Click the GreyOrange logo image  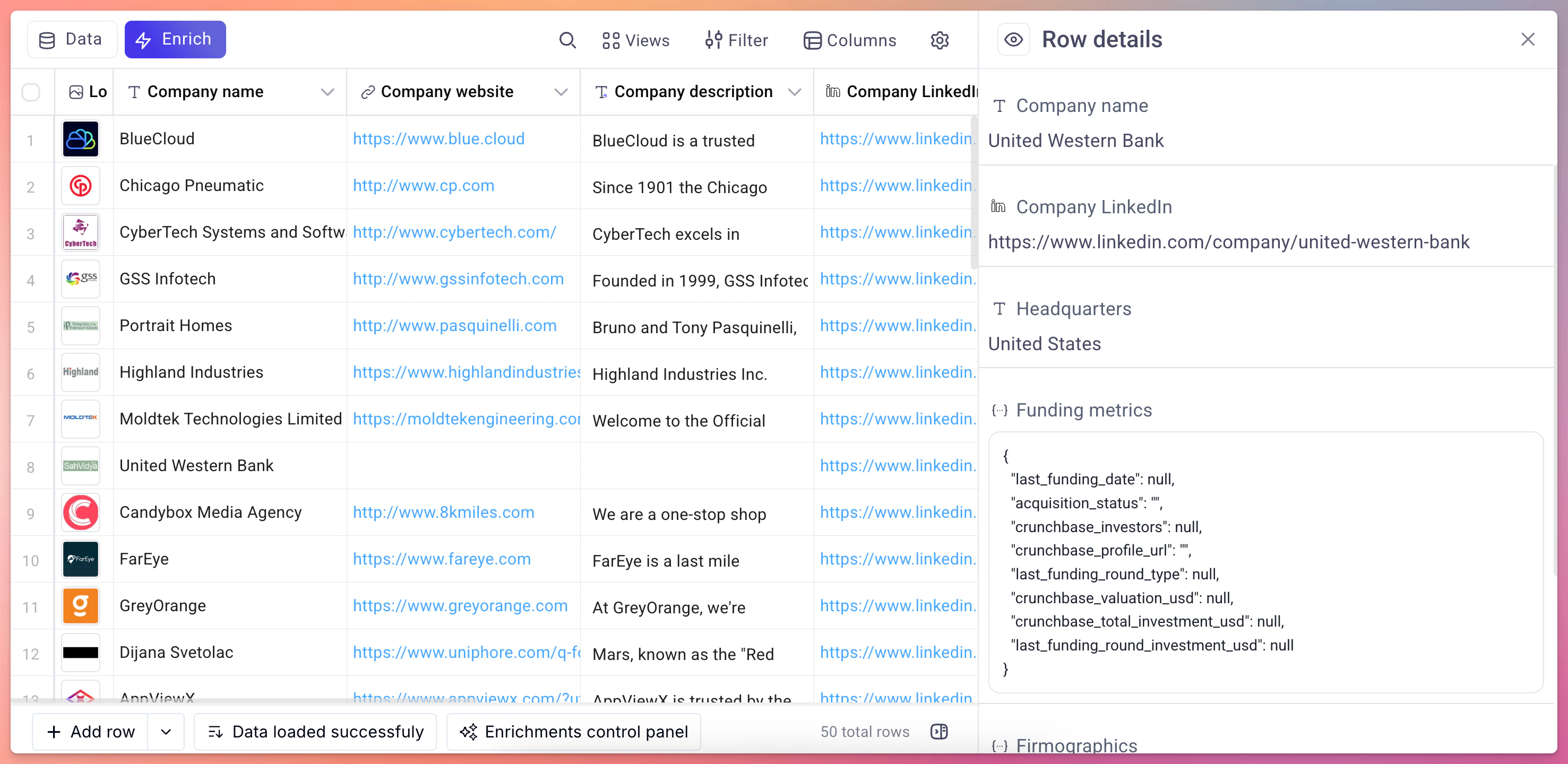click(x=80, y=606)
